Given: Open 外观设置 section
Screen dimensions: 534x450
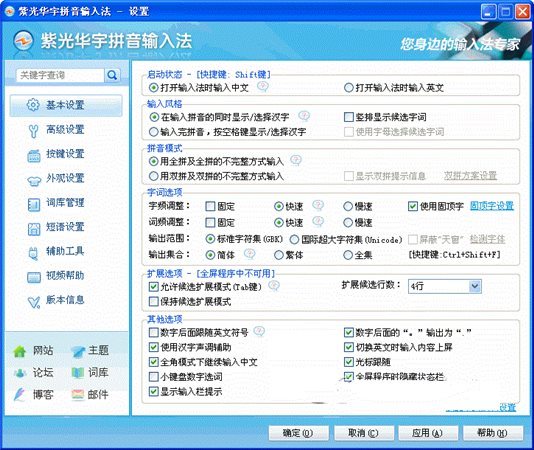Looking at the screenshot, I should [x=66, y=179].
